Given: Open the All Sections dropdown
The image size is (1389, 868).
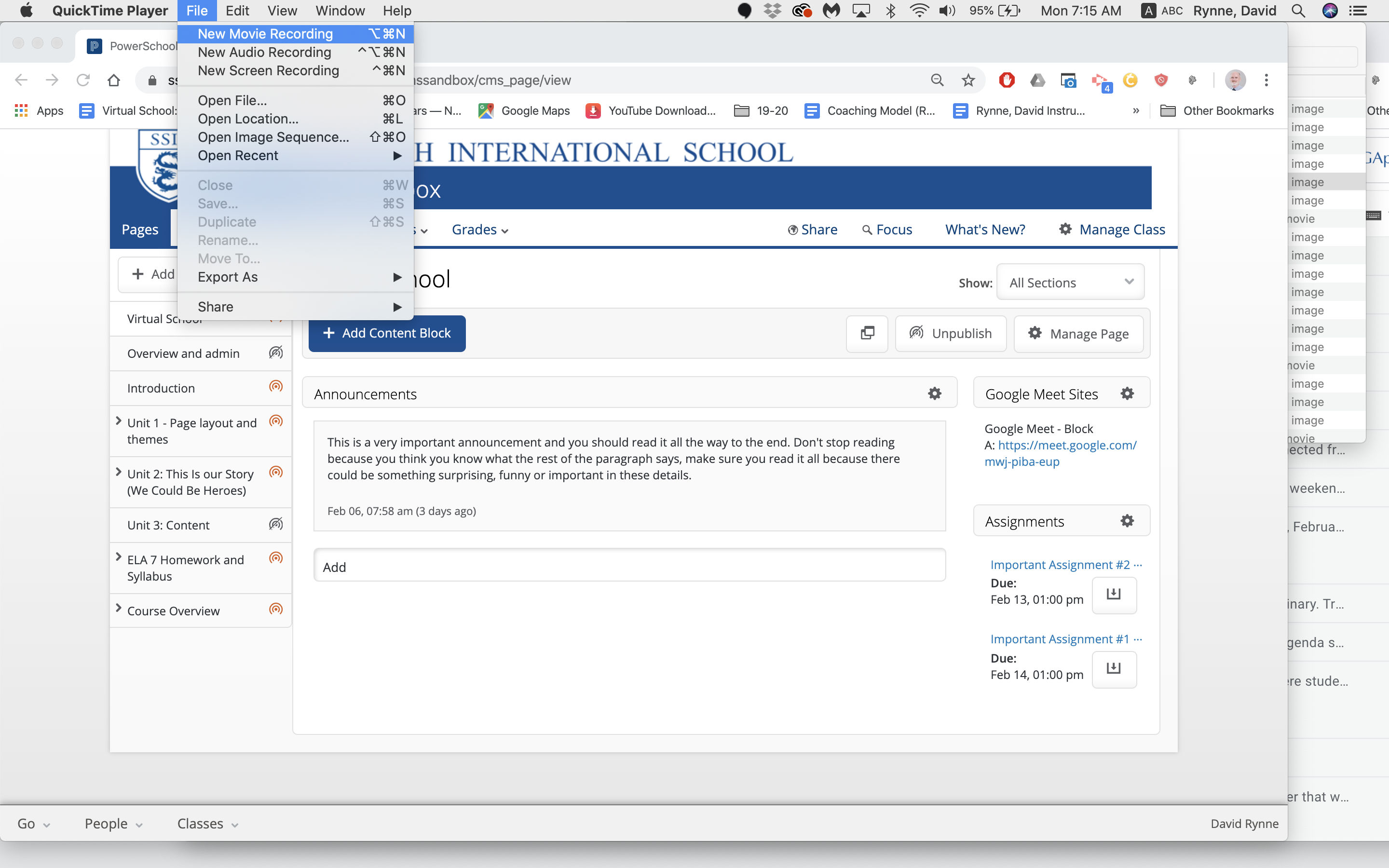Looking at the screenshot, I should tap(1071, 283).
